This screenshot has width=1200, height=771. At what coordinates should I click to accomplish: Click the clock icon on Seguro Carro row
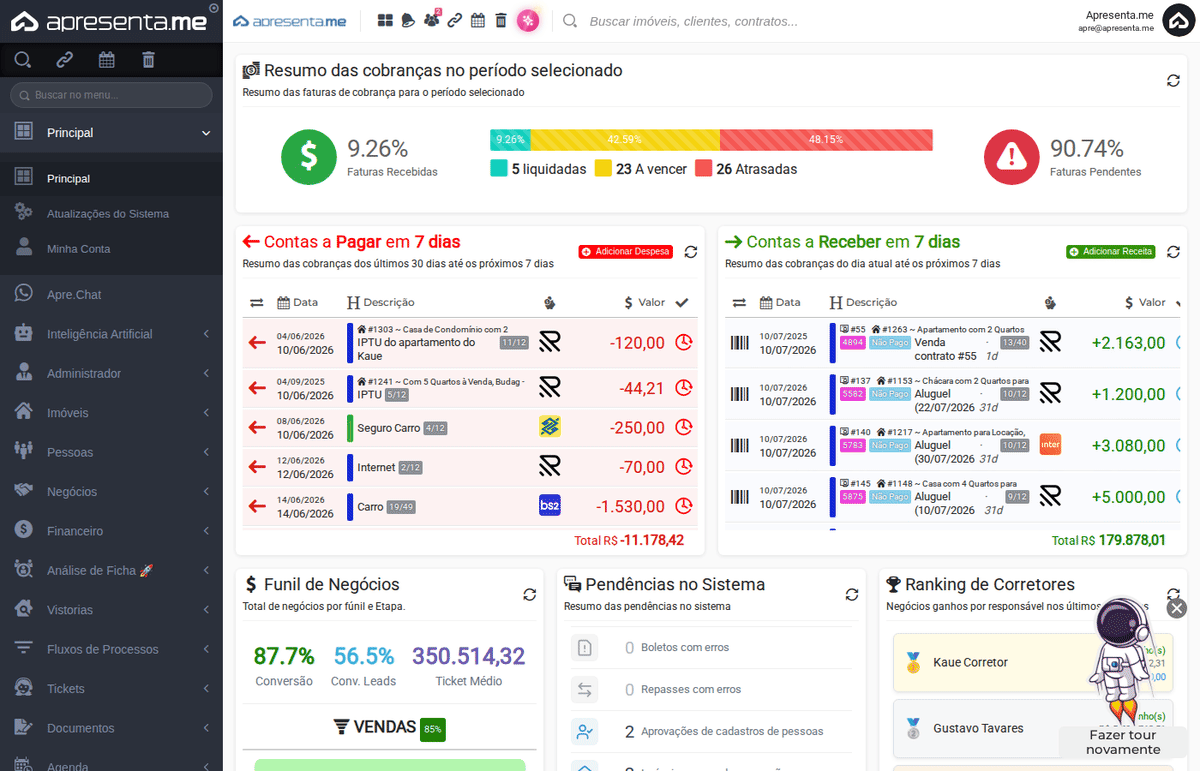(684, 427)
